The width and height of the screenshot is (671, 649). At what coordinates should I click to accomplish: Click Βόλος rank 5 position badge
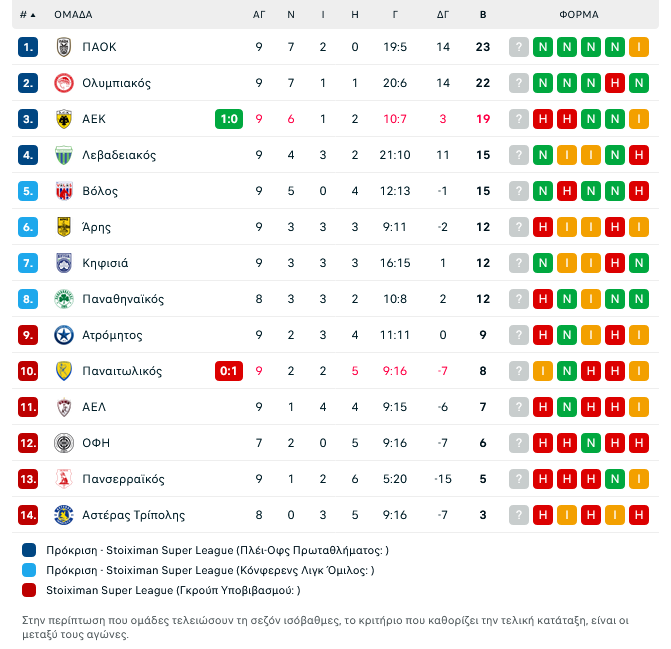click(x=28, y=191)
